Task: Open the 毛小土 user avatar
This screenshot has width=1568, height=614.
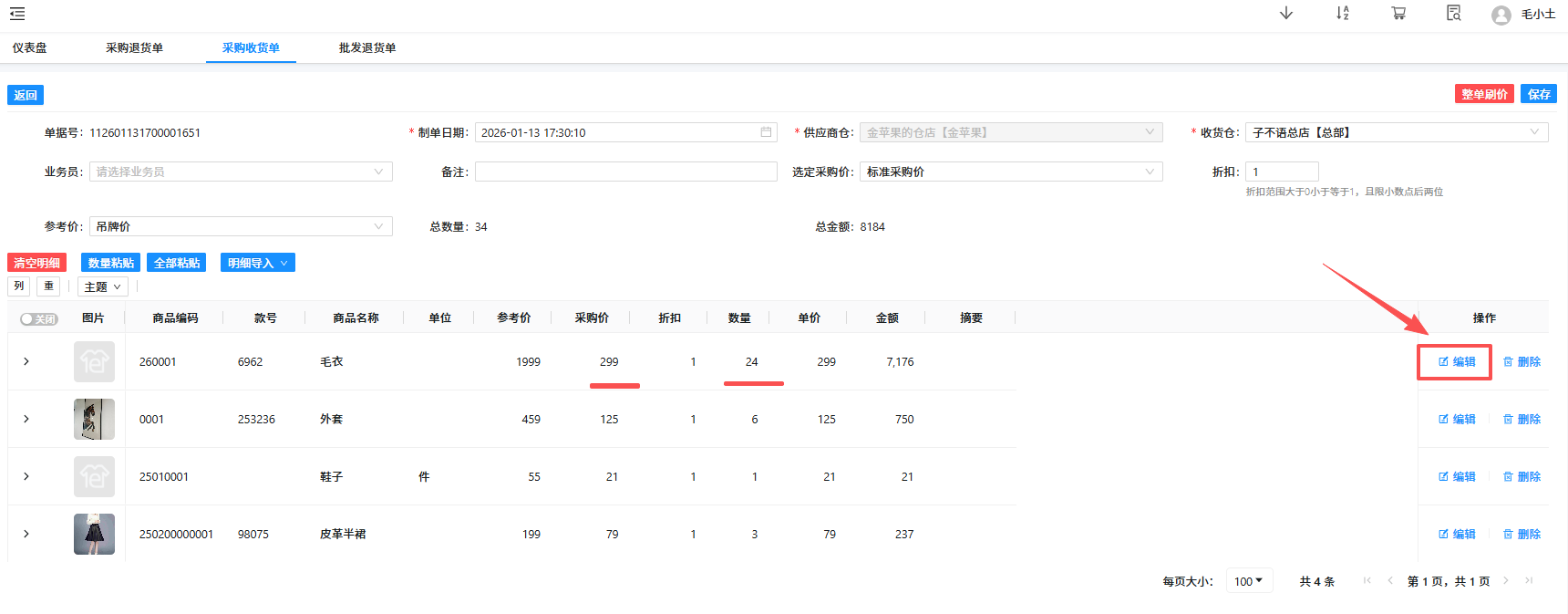Action: (1501, 15)
